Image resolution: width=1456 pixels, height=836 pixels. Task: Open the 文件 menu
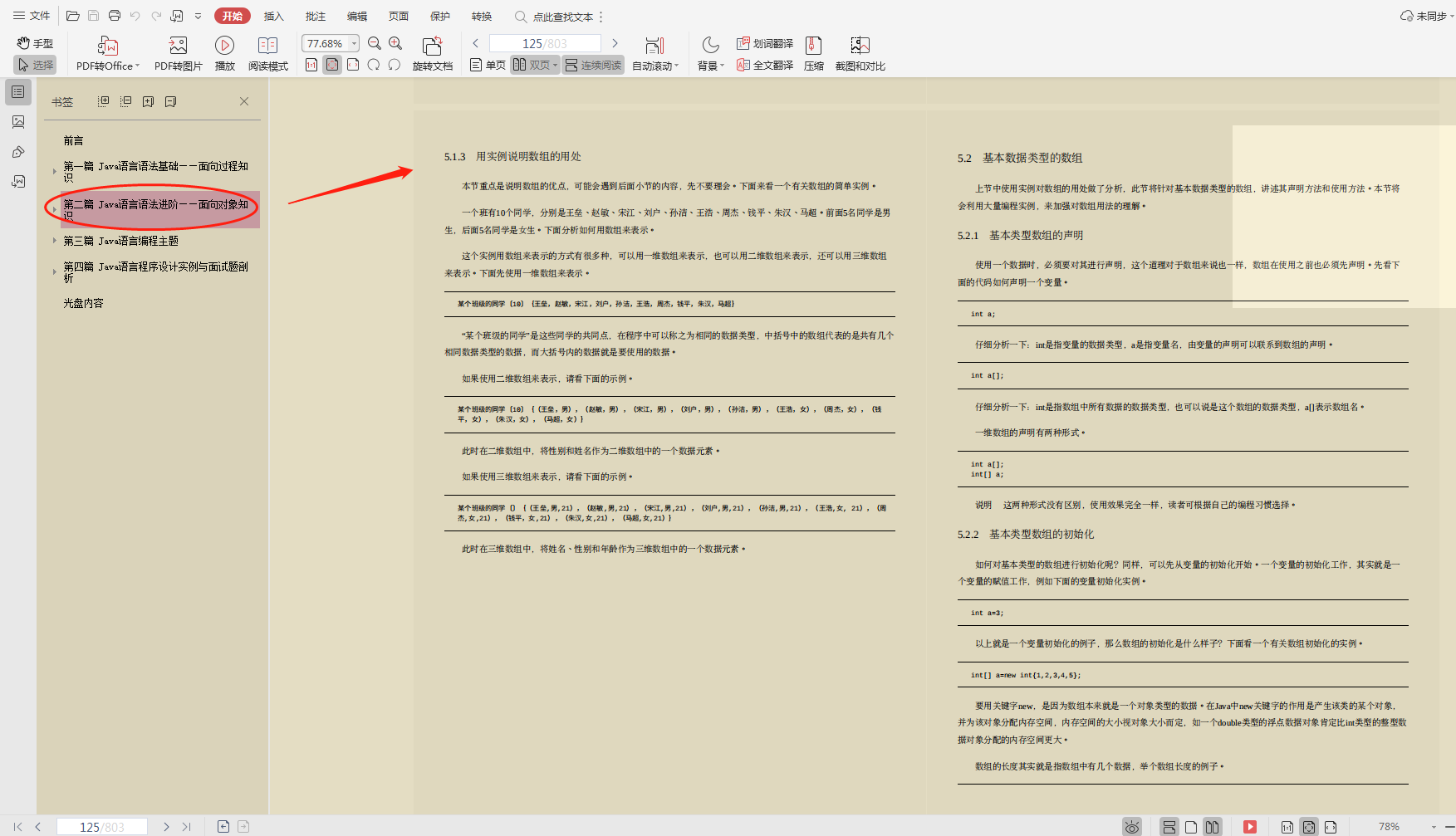coord(32,16)
